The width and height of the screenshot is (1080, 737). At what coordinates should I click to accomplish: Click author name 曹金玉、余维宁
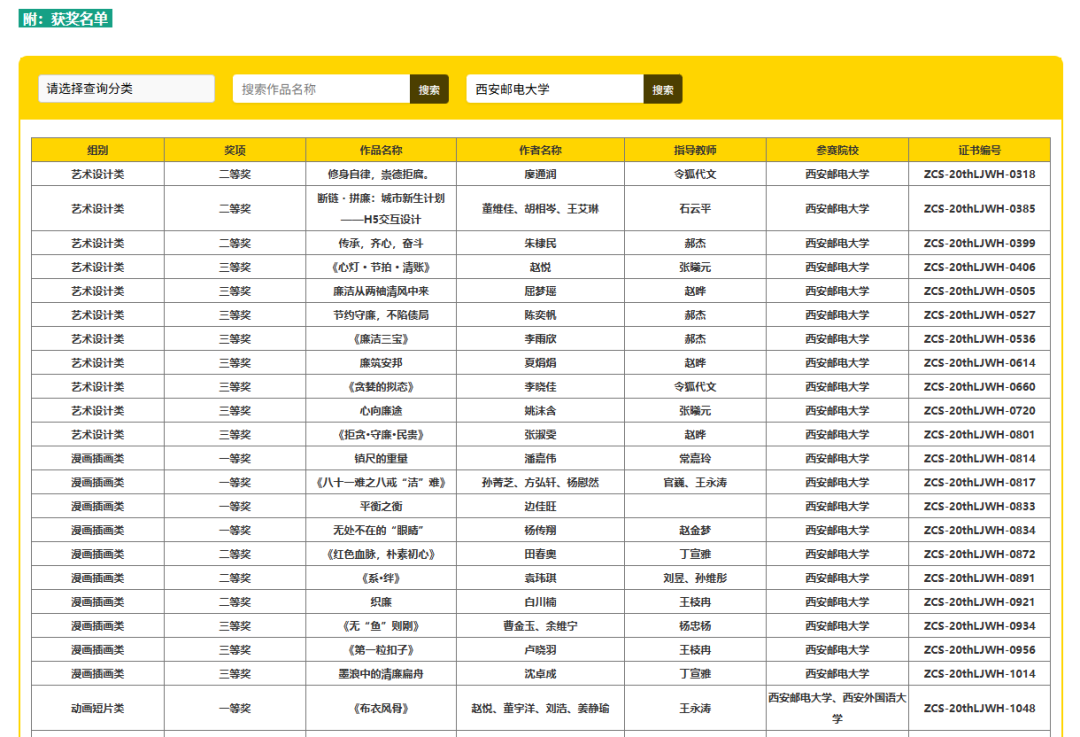(x=540, y=626)
